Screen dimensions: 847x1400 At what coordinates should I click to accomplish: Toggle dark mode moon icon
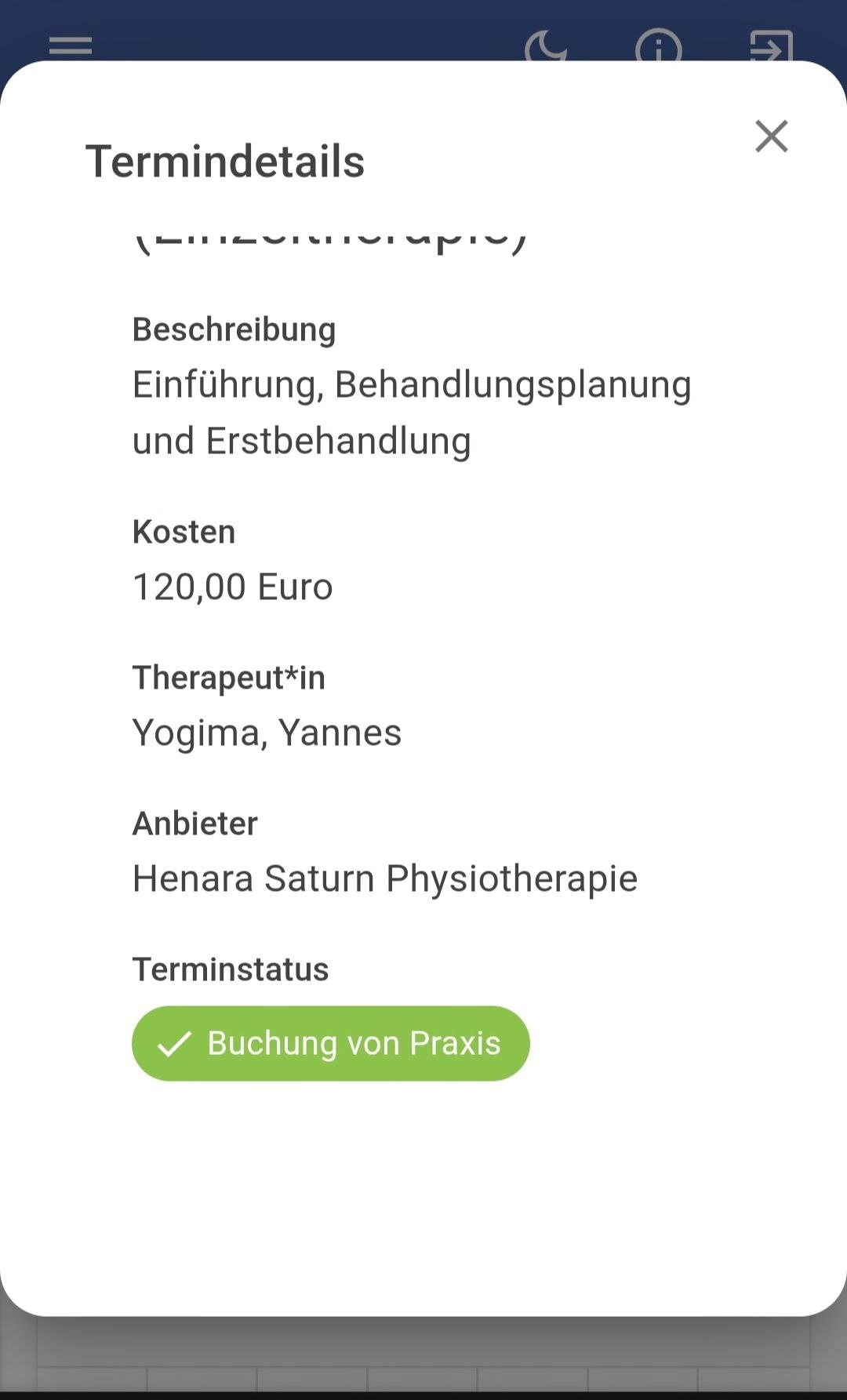pyautogui.click(x=545, y=47)
